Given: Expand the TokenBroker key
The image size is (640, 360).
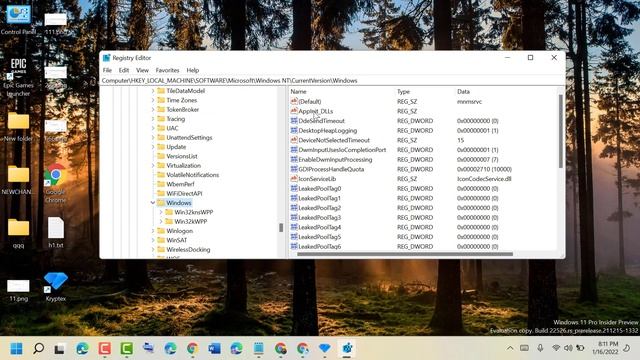Looking at the screenshot, I should pyautogui.click(x=153, y=110).
